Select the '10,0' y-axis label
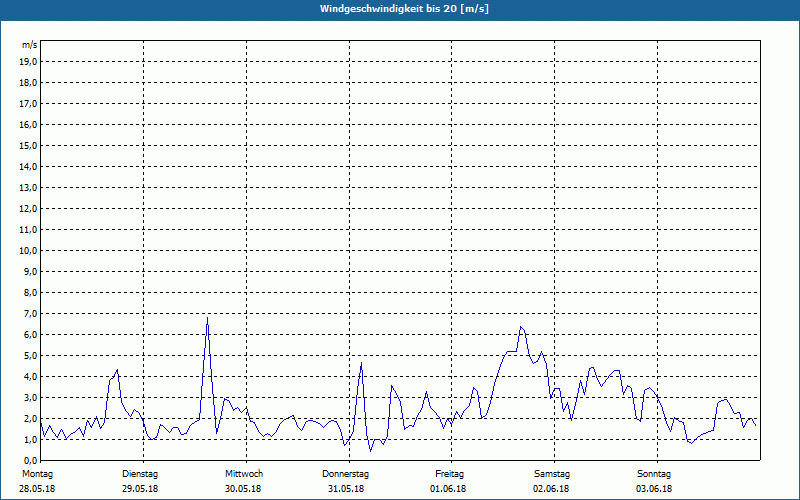The width and height of the screenshot is (800, 500). coord(28,251)
